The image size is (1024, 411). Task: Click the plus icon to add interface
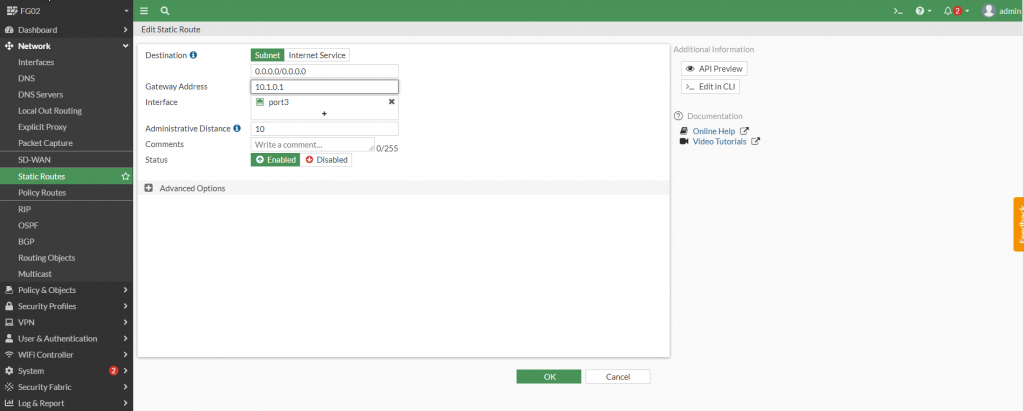coord(324,115)
